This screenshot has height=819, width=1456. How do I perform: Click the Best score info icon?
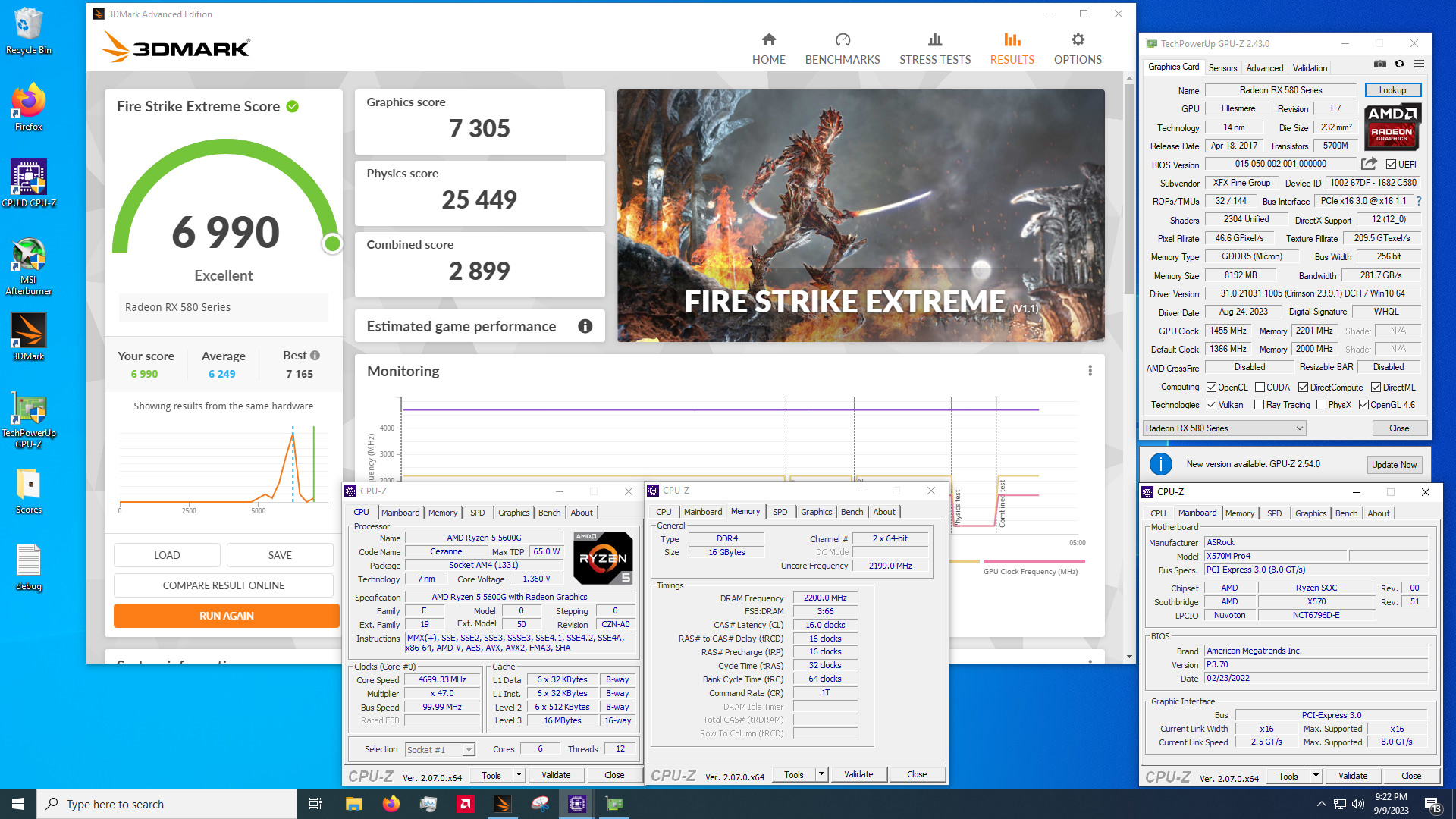point(315,355)
